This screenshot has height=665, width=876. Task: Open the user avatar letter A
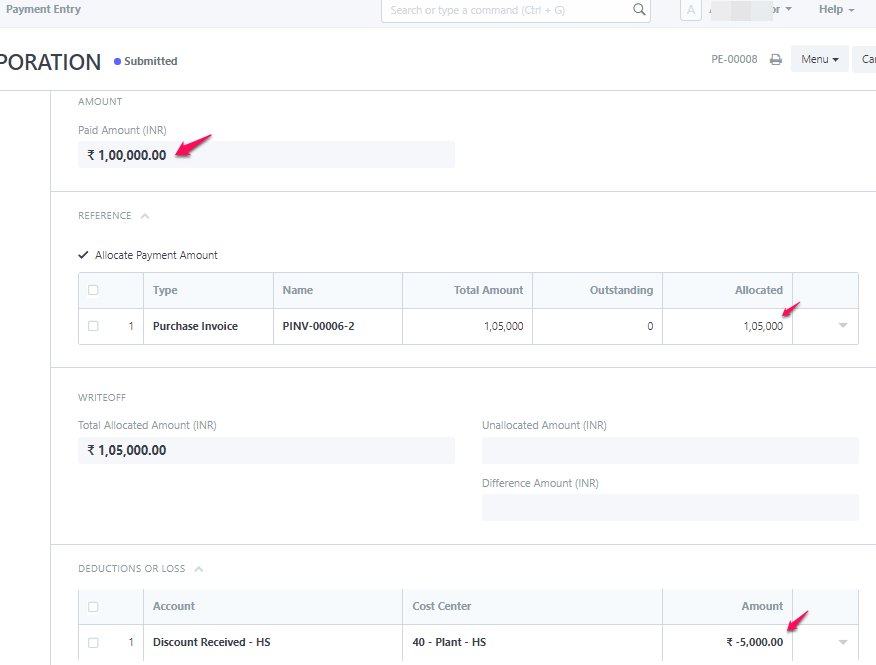pyautogui.click(x=691, y=10)
